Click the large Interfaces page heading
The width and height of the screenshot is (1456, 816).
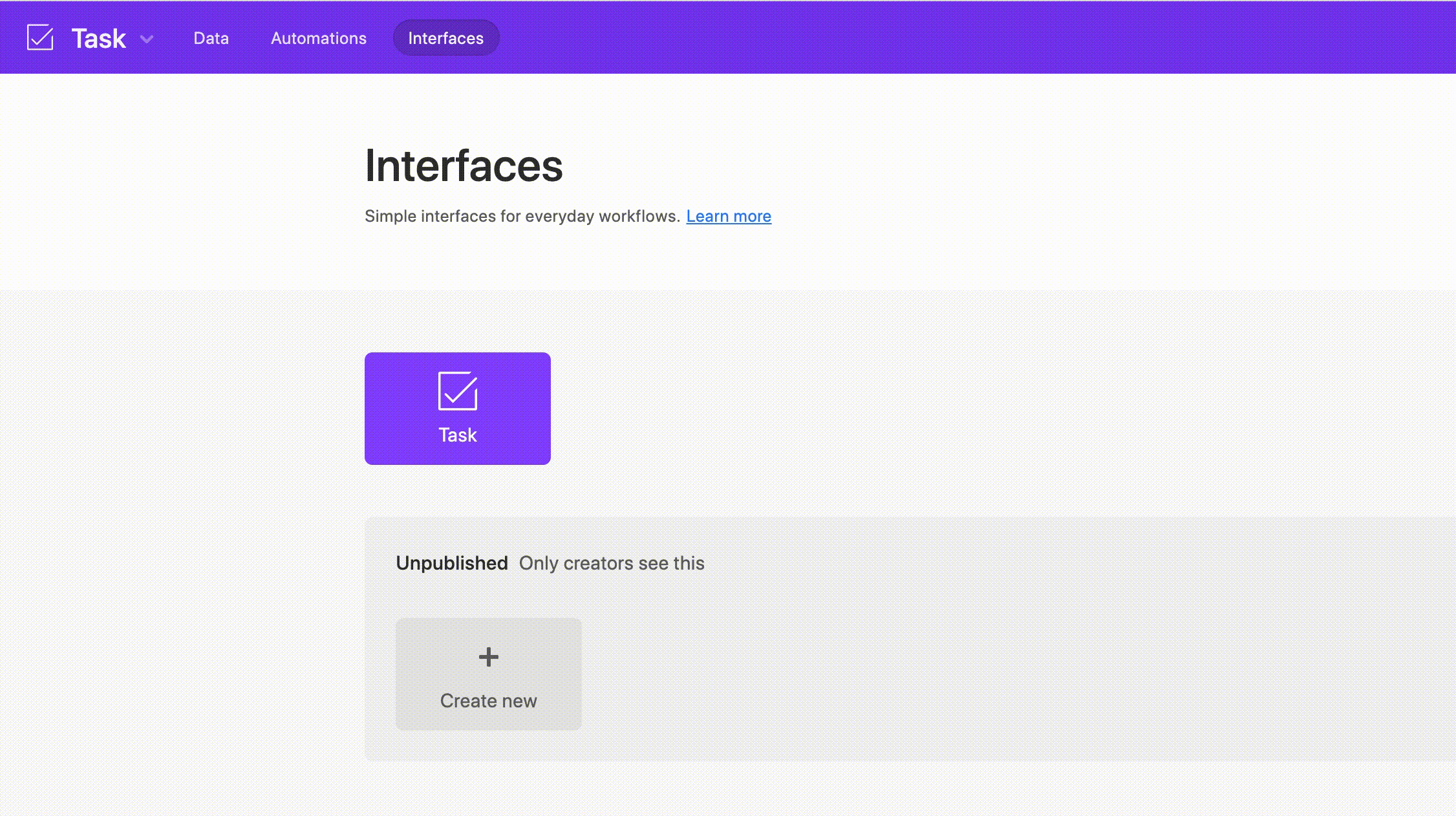point(464,166)
